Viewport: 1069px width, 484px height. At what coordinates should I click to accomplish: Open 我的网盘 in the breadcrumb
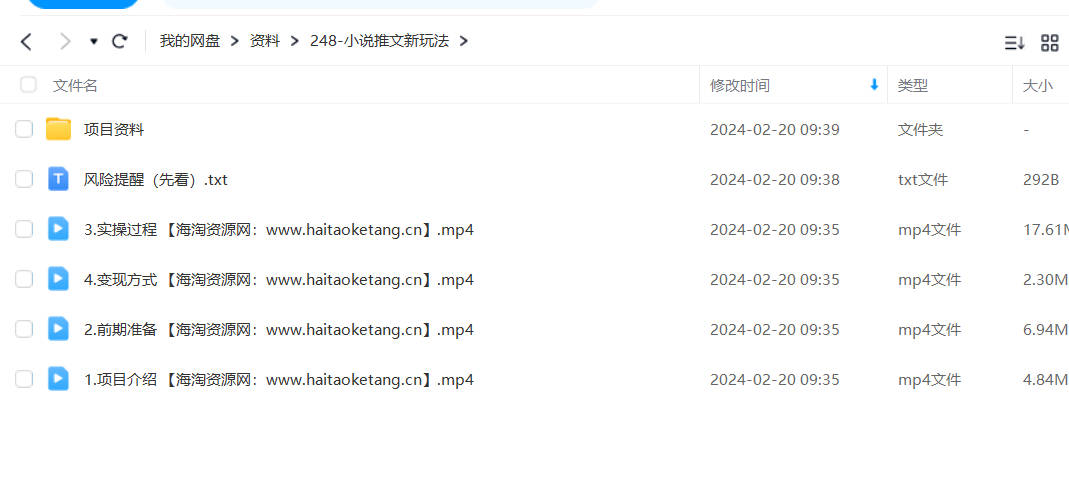pos(190,41)
